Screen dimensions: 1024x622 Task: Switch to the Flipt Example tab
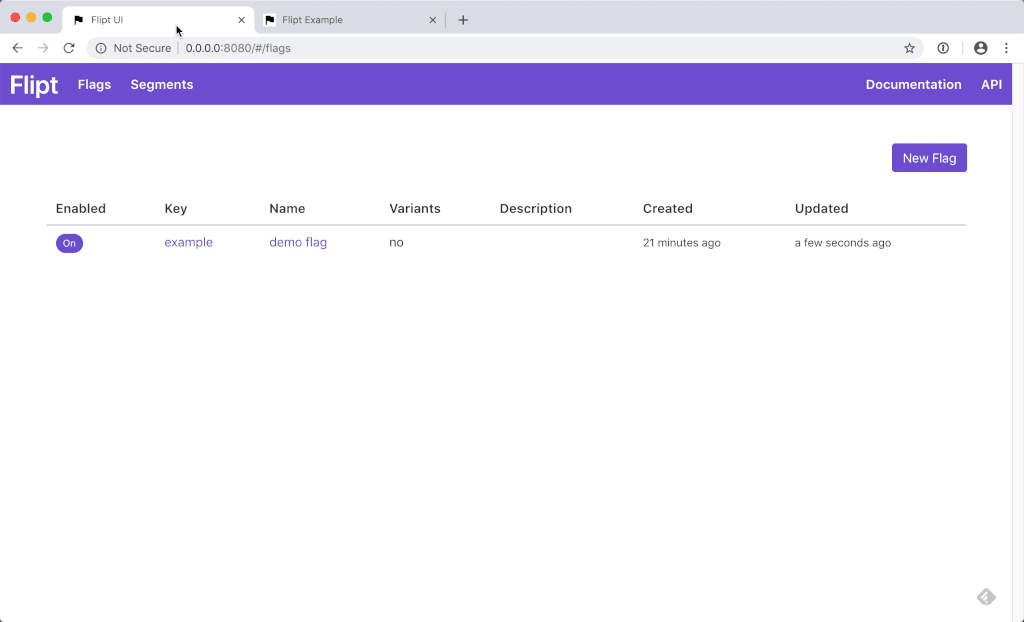tap(350, 20)
